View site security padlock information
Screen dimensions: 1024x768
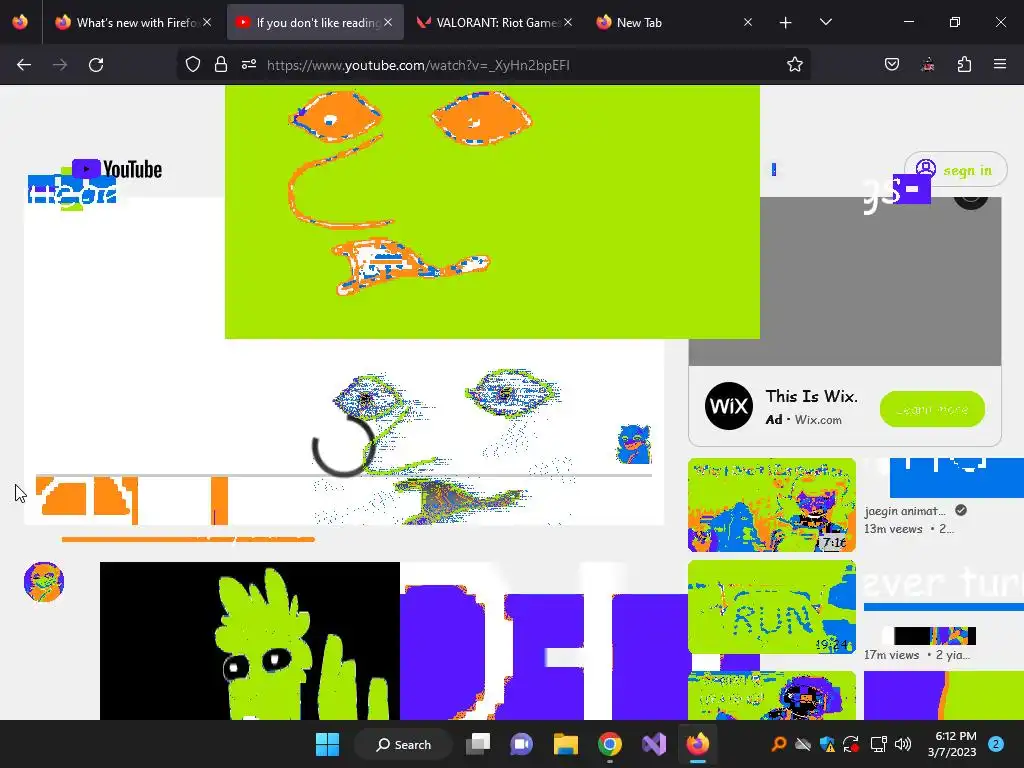pyautogui.click(x=221, y=65)
